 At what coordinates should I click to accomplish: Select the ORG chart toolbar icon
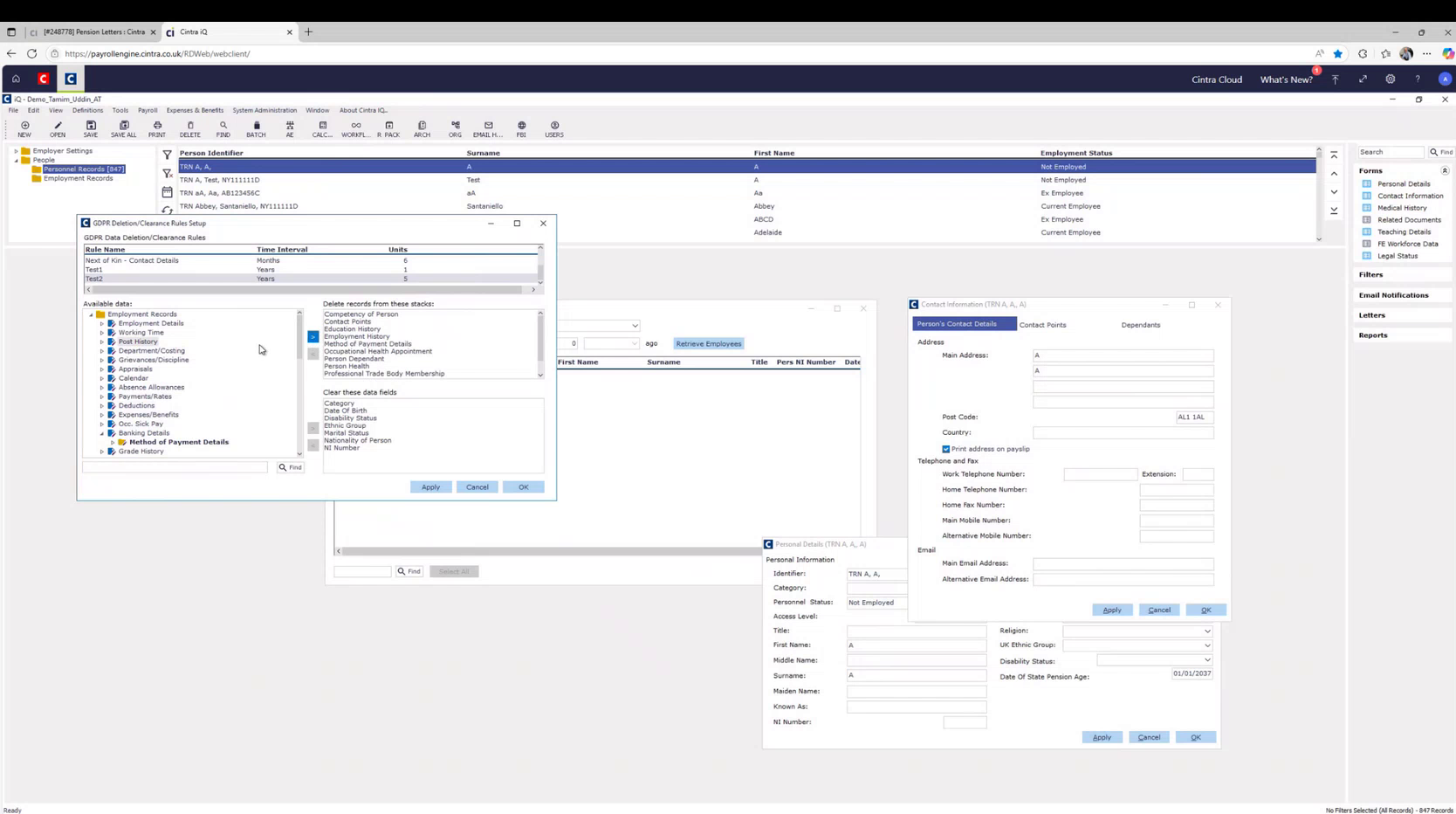[x=455, y=128]
